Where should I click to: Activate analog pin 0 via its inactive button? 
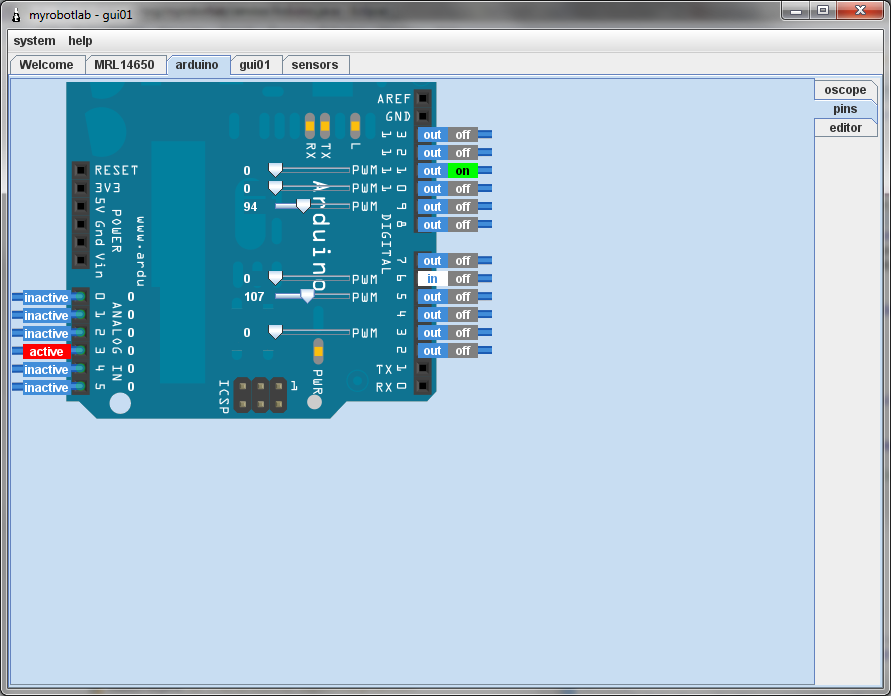47,297
